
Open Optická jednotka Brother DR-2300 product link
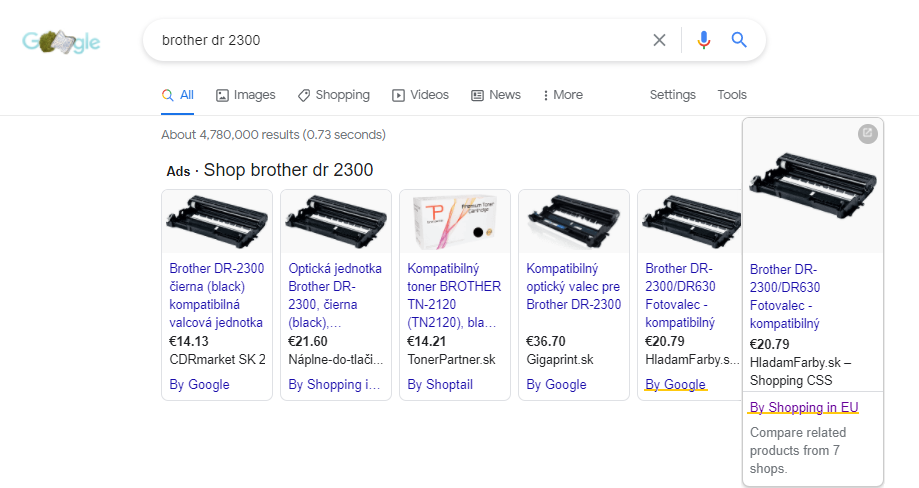pos(335,295)
